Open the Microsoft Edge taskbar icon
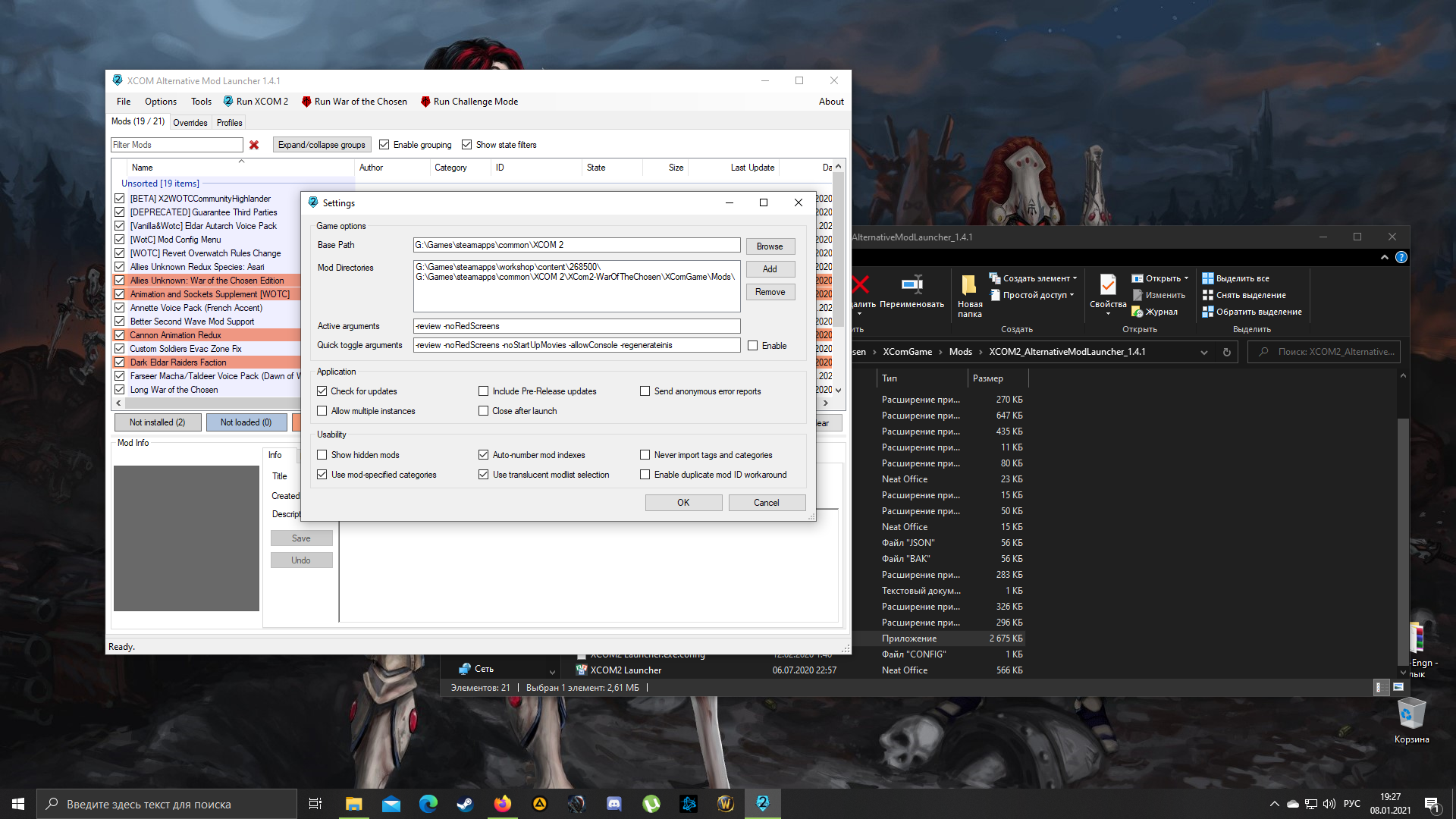 428,804
